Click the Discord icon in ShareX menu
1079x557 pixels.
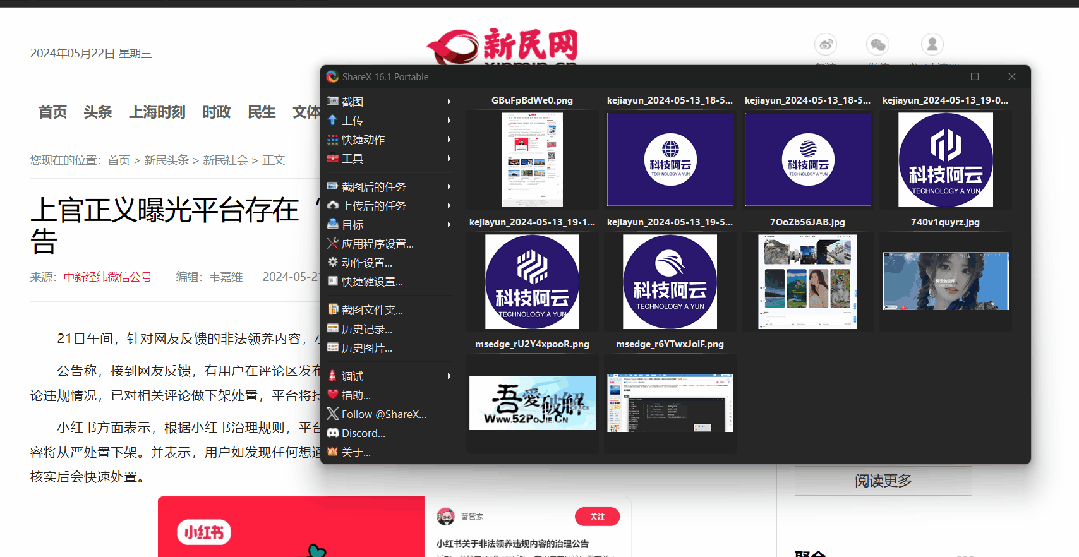333,433
